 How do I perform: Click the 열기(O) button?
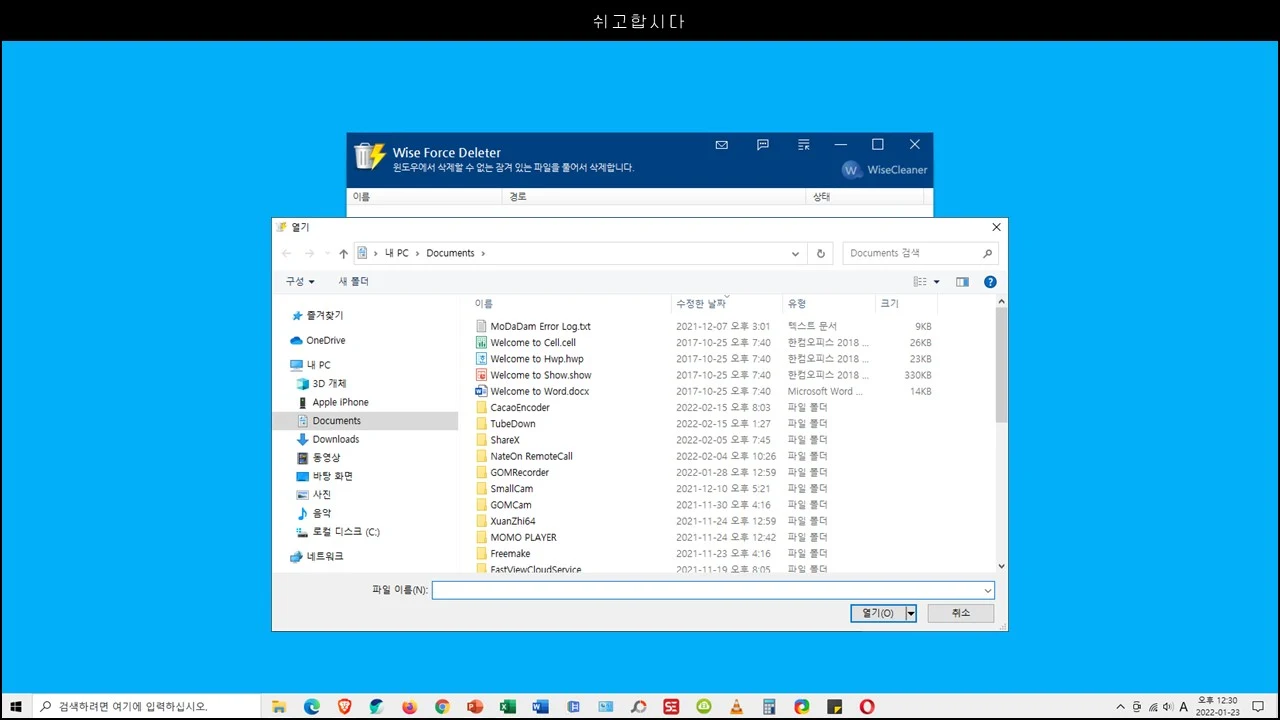tap(878, 613)
